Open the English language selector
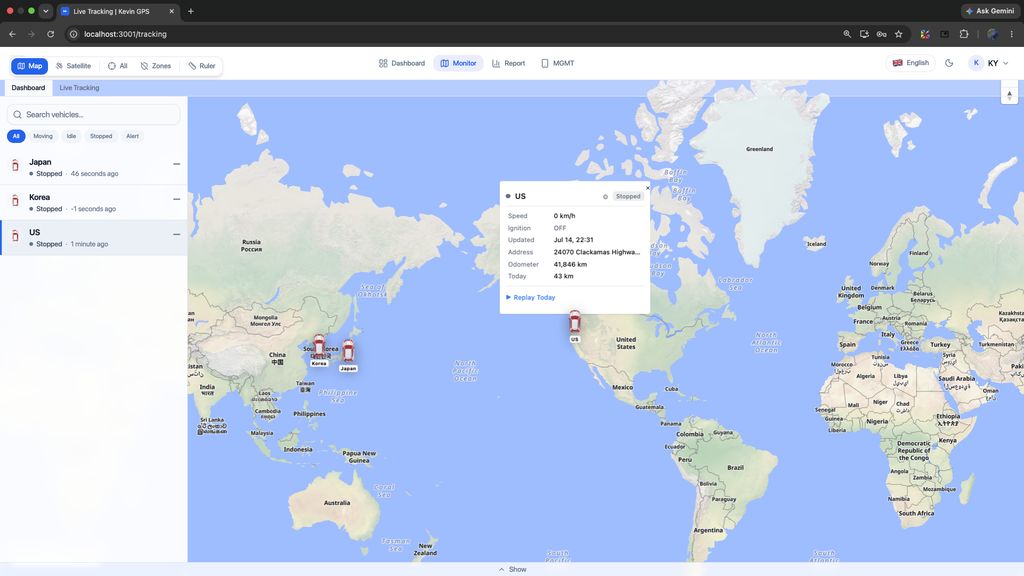This screenshot has width=1024, height=576. click(910, 63)
